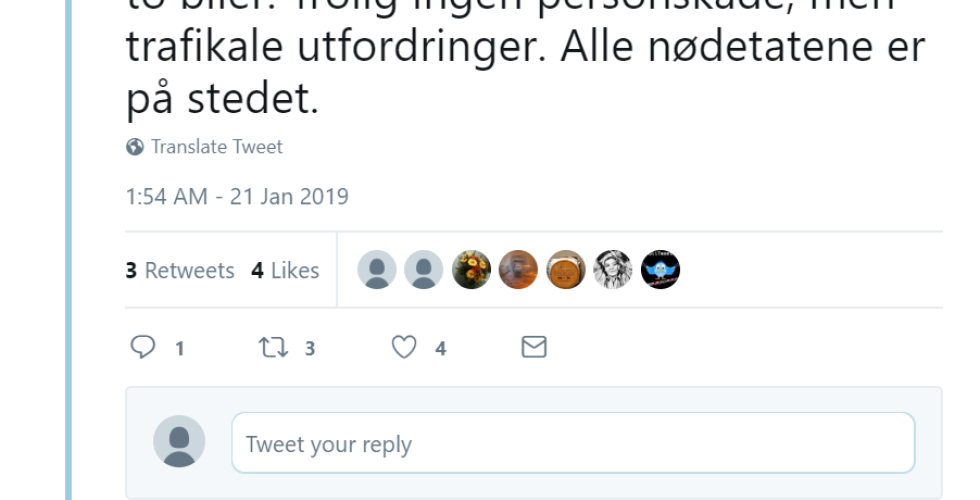The width and height of the screenshot is (980, 500).
Task: Retweet this tweet via the arrows icon
Action: click(272, 347)
